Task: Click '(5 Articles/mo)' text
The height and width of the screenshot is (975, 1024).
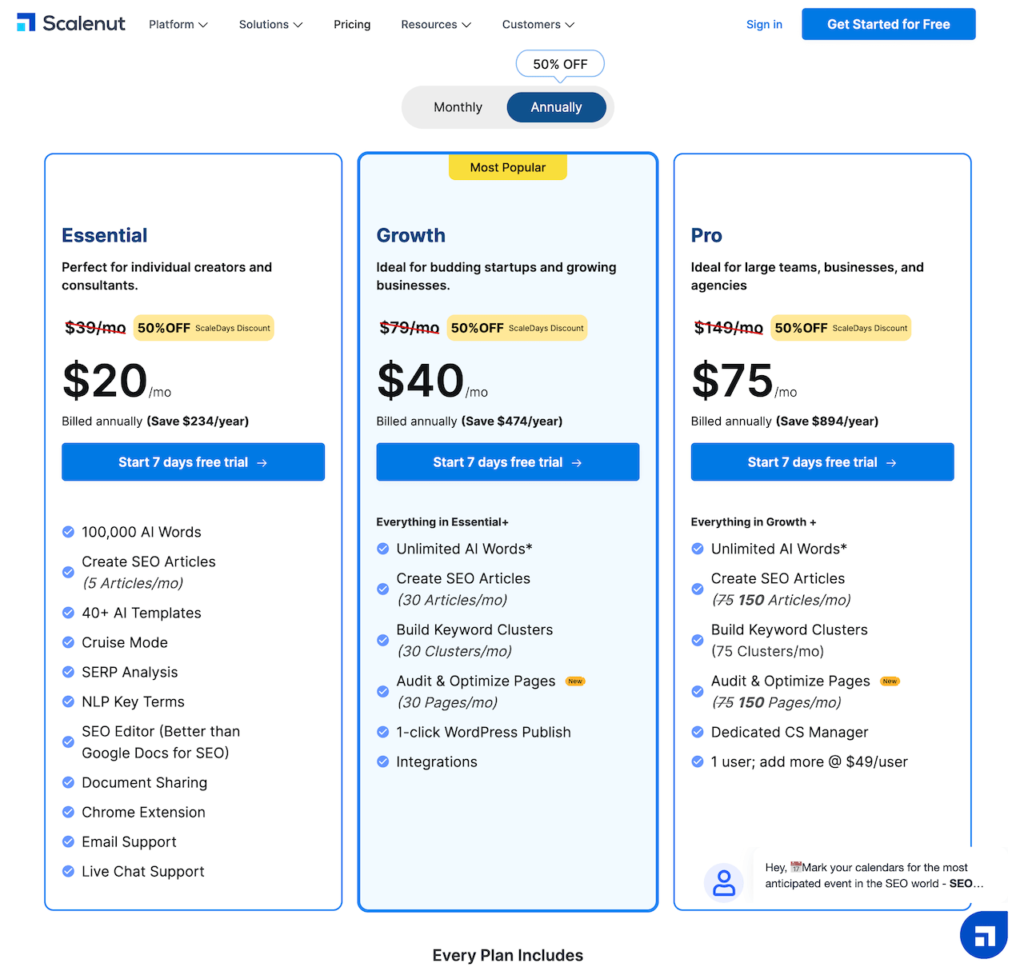Action: click(133, 583)
